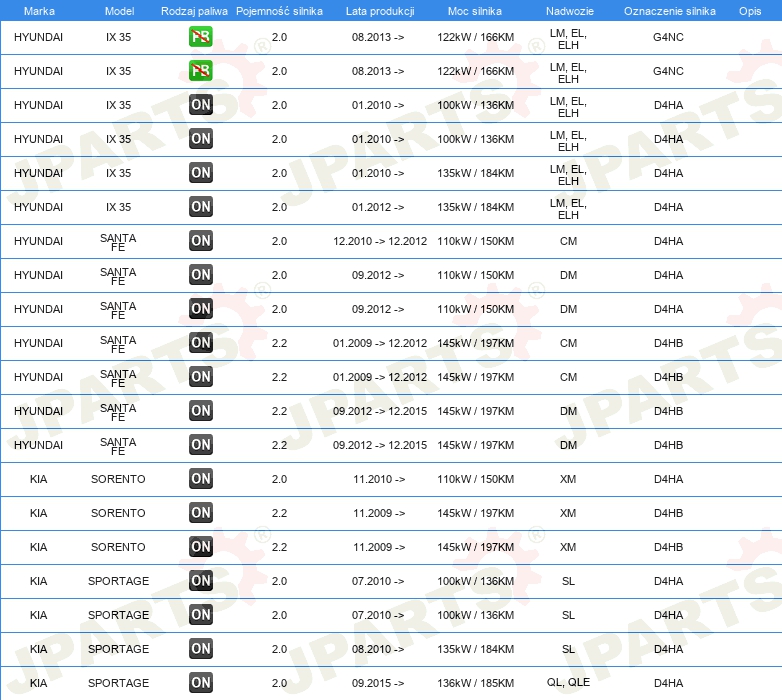Screen dimensions: 782x700
Task: Select the 136kW / 185KM power cell
Action: click(476, 683)
